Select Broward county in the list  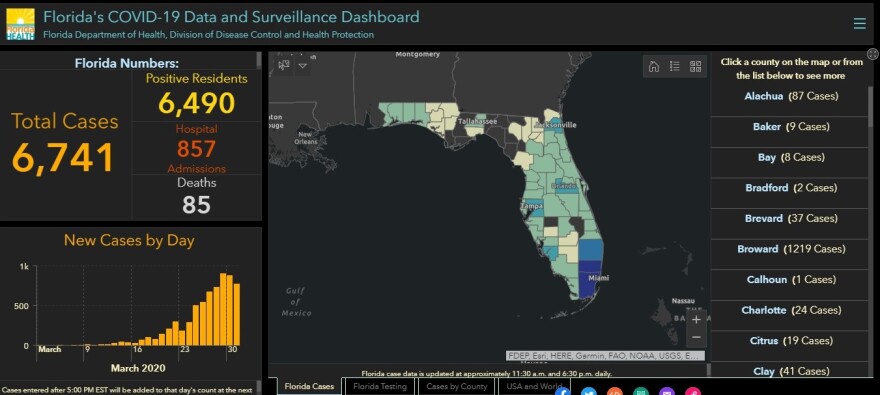point(790,249)
